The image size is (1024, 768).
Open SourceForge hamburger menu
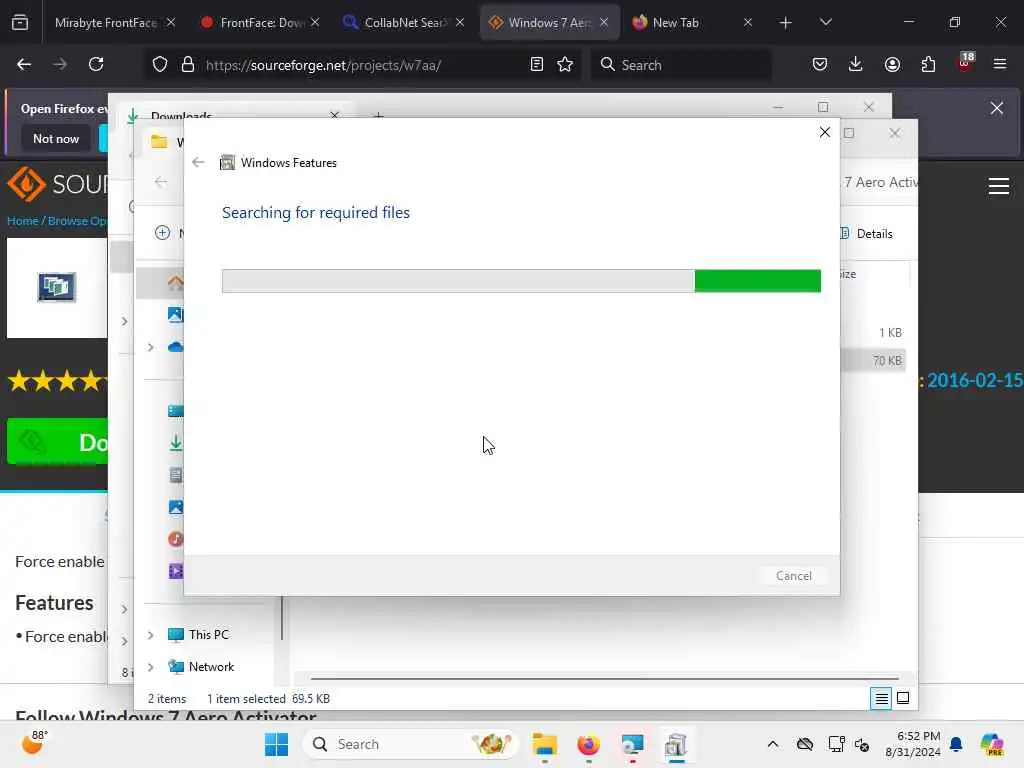(x=999, y=186)
